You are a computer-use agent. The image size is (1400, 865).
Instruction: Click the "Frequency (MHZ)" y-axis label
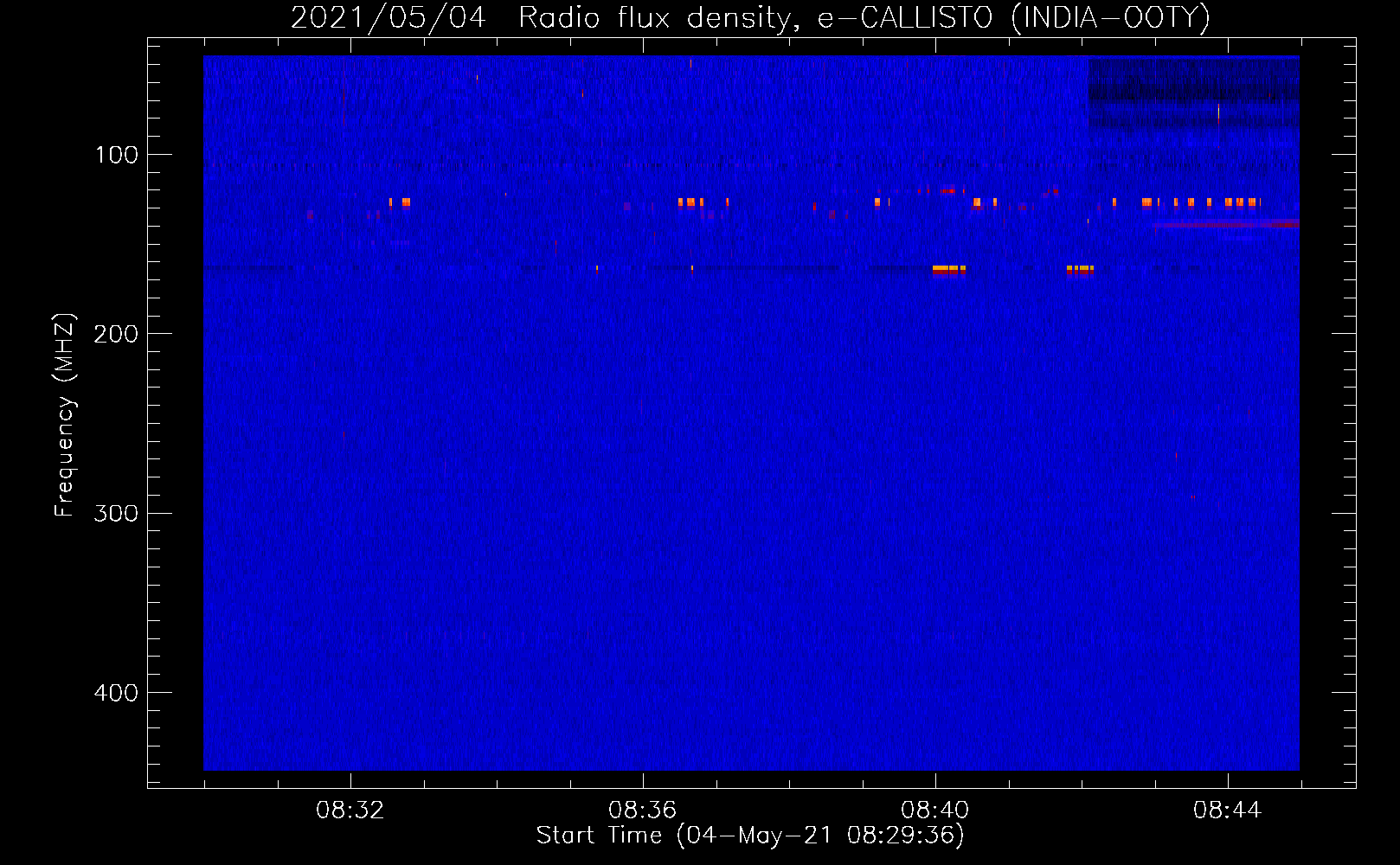(x=65, y=415)
